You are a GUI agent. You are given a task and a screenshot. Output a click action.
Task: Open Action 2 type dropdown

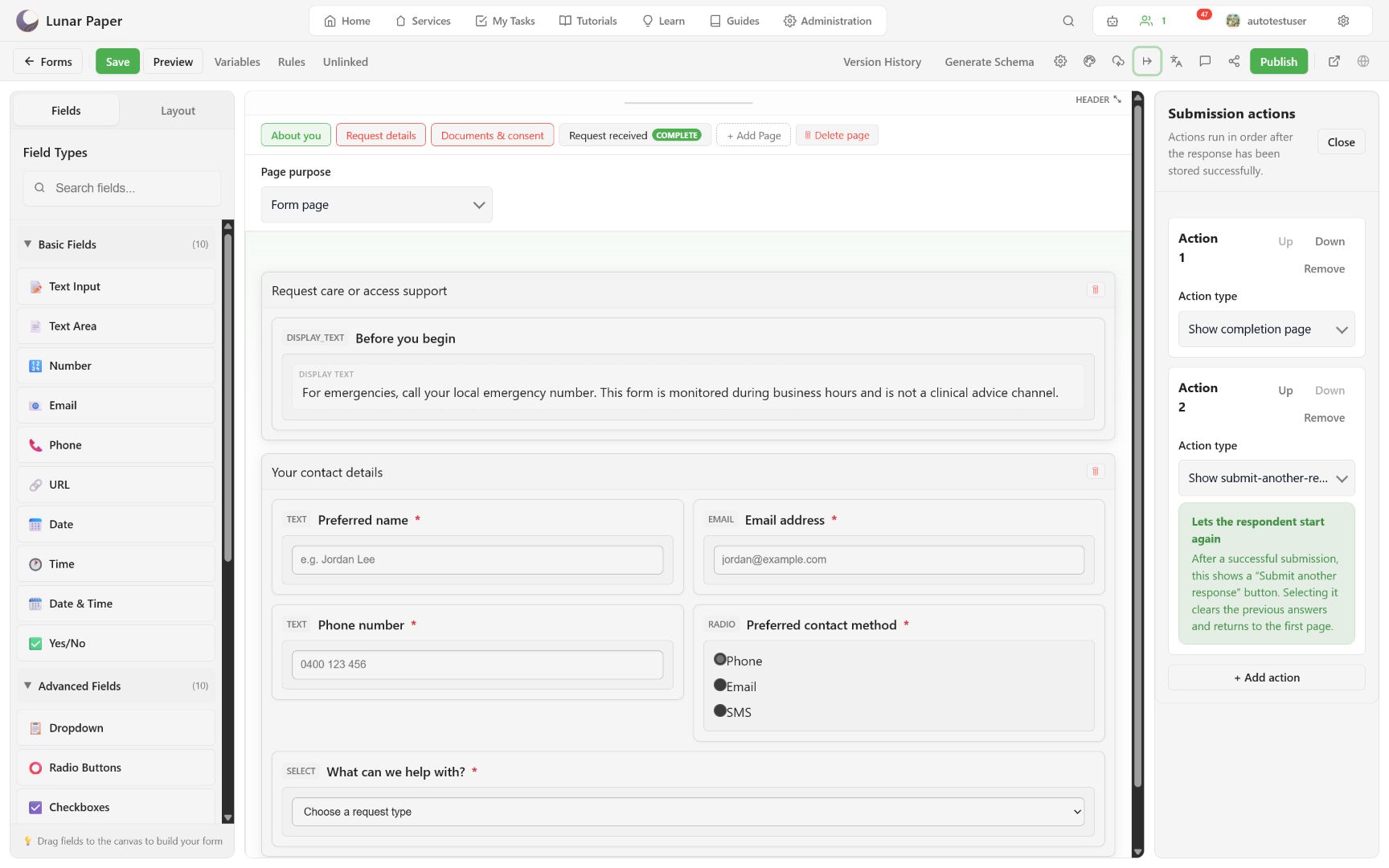pyautogui.click(x=1266, y=478)
